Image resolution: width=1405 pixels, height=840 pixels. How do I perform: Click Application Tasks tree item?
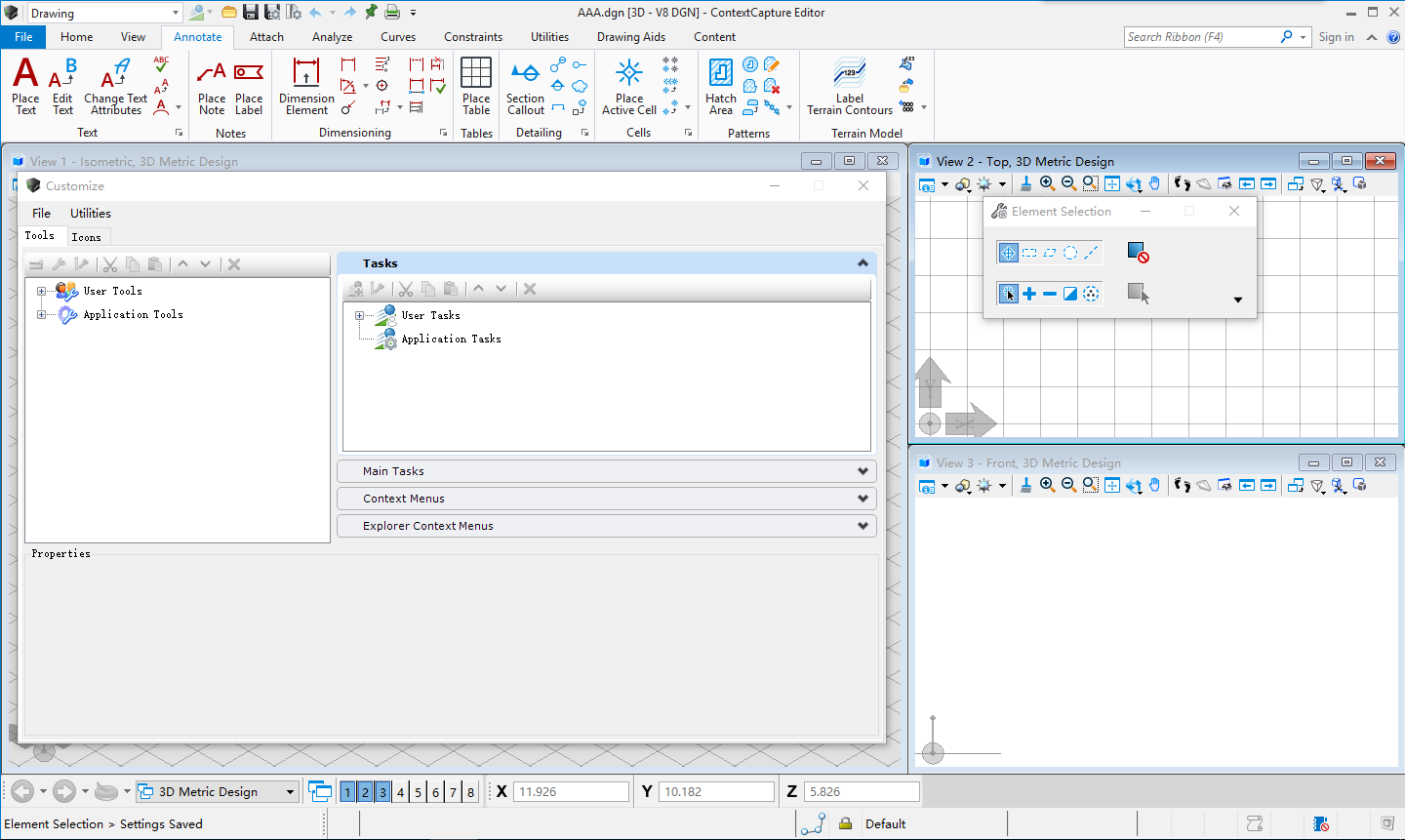[x=451, y=339]
